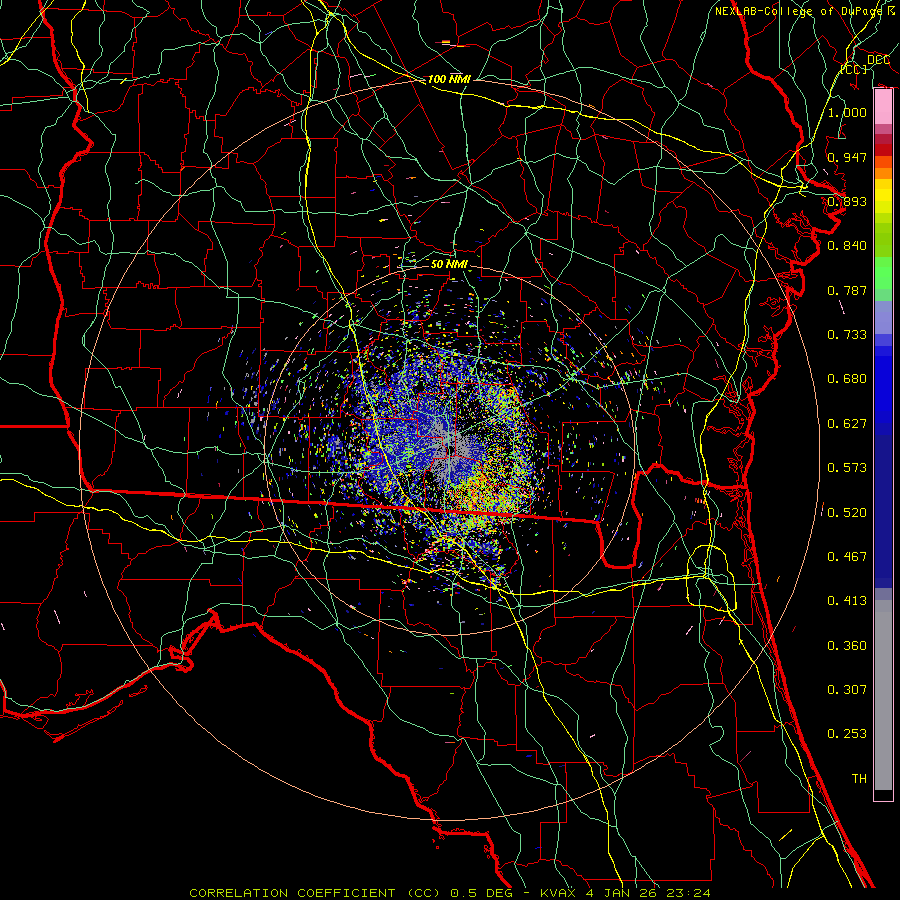Click the 0.733 legend value
This screenshot has height=900, width=900.
click(847, 335)
